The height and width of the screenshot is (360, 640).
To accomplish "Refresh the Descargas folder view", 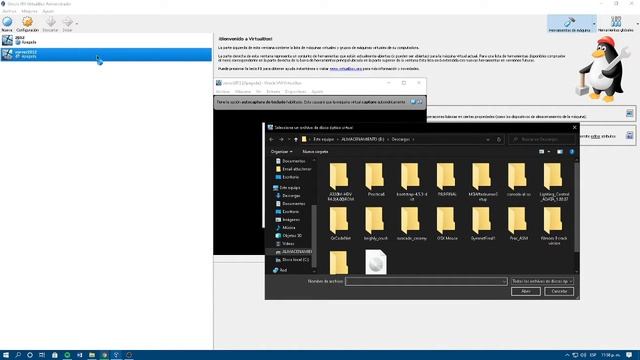I will (x=499, y=140).
